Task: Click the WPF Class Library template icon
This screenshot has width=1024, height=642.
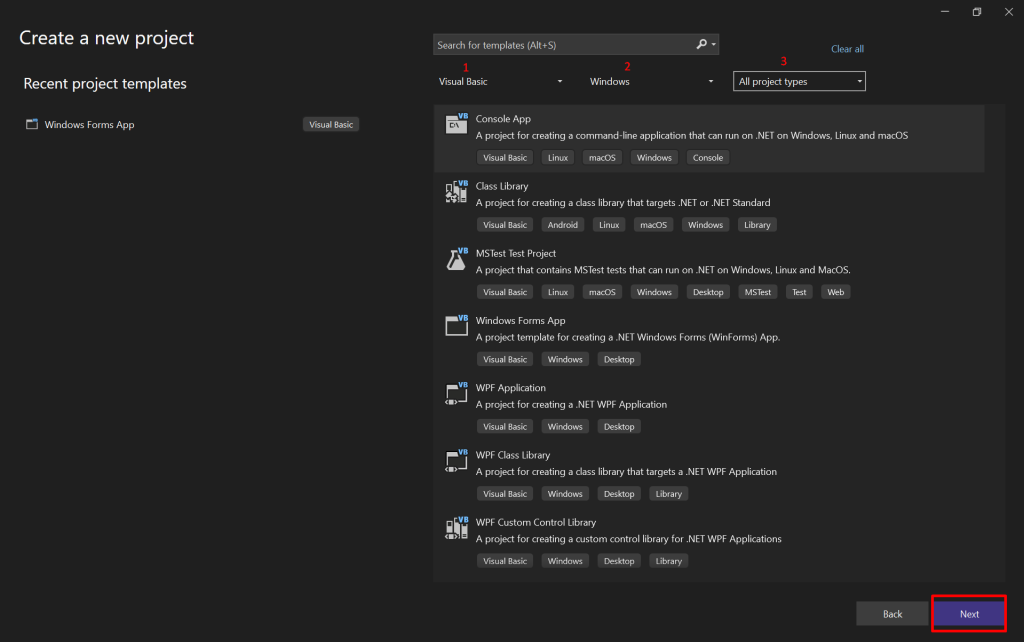Action: [456, 460]
